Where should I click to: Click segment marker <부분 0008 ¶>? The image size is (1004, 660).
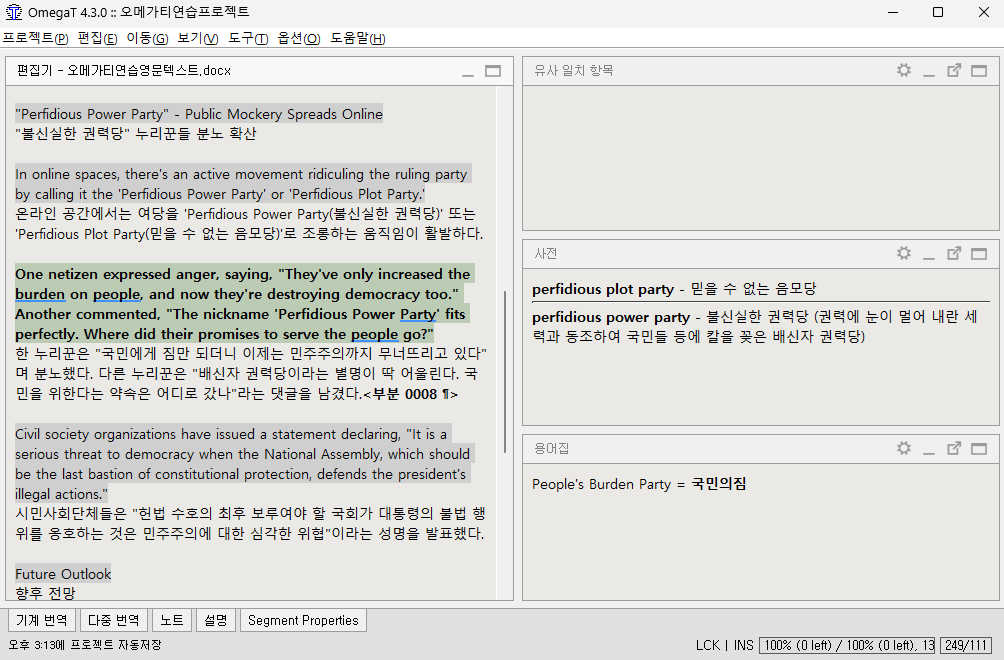point(410,394)
